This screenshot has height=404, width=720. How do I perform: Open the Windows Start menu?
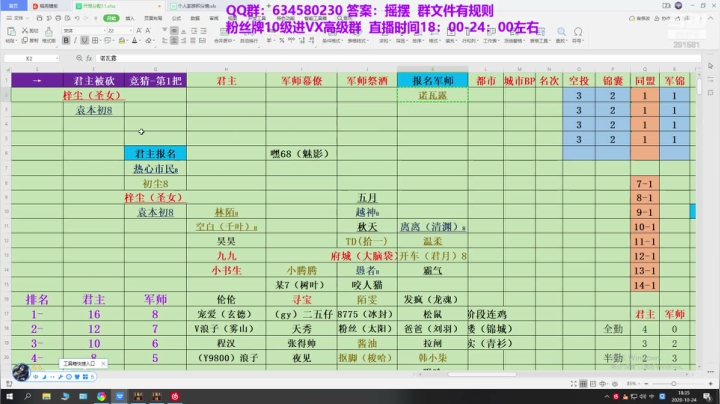pyautogui.click(x=9, y=396)
